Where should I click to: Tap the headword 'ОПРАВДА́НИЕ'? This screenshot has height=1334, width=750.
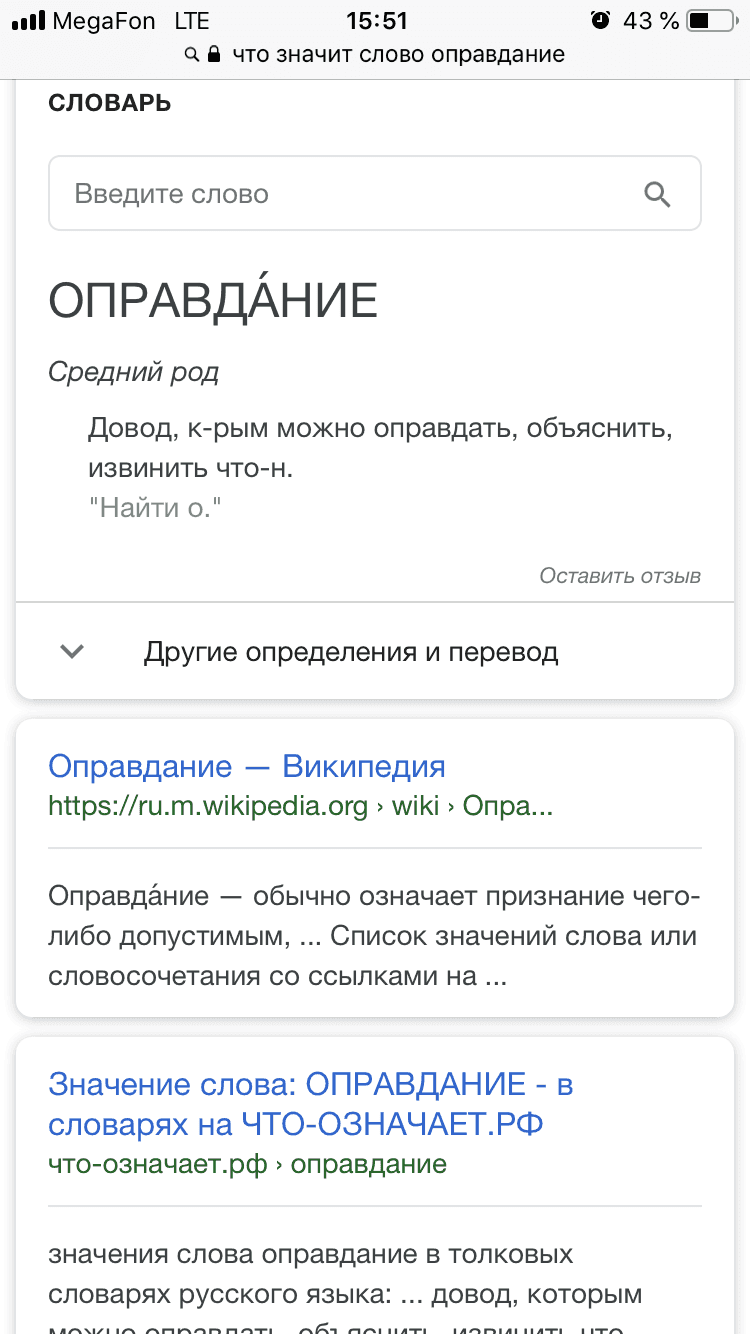pos(214,297)
